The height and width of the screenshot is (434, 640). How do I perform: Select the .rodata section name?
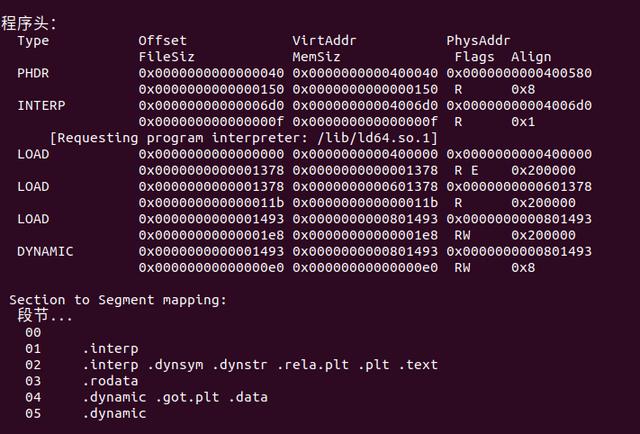[x=112, y=381]
